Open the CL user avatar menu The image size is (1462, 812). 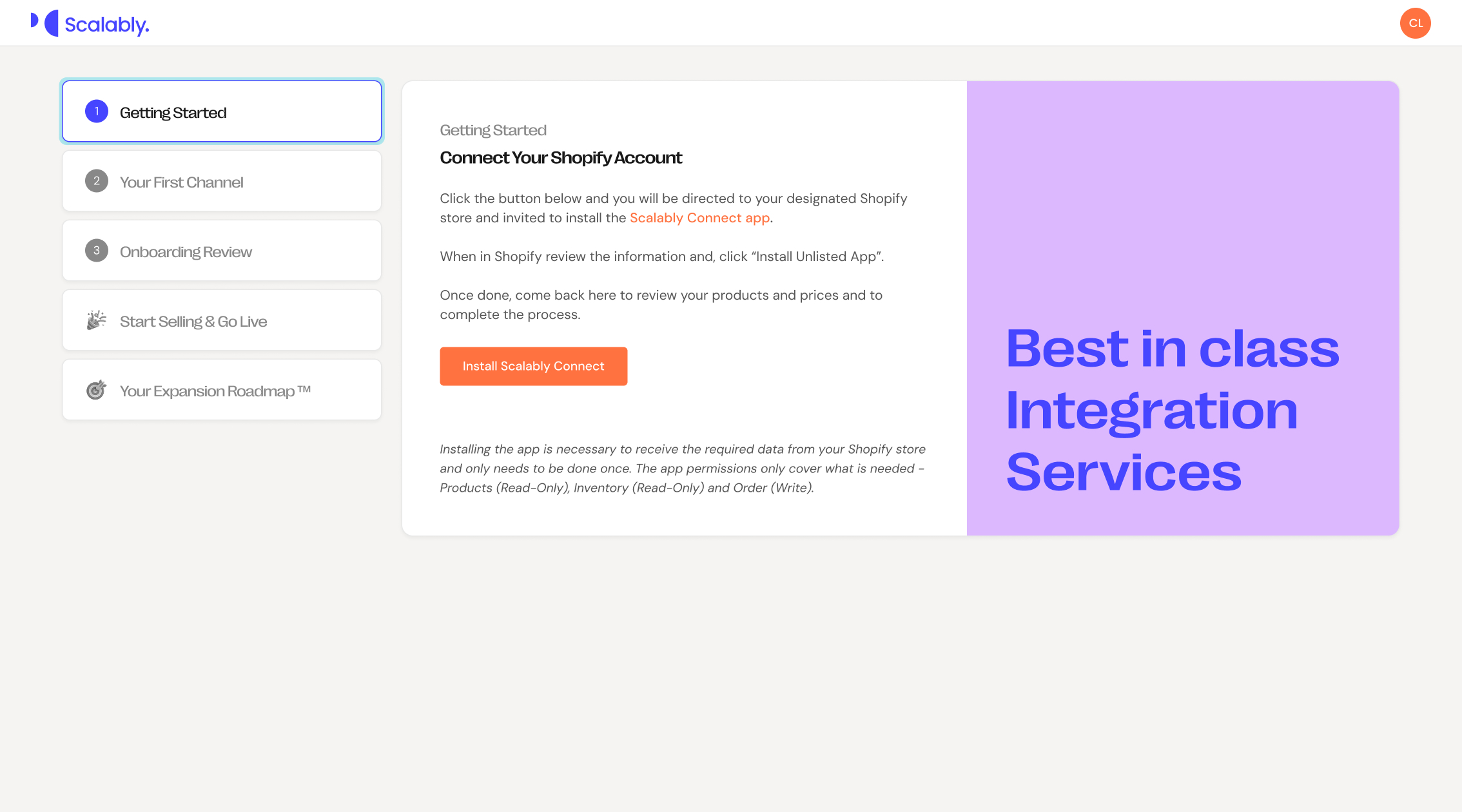(1415, 23)
